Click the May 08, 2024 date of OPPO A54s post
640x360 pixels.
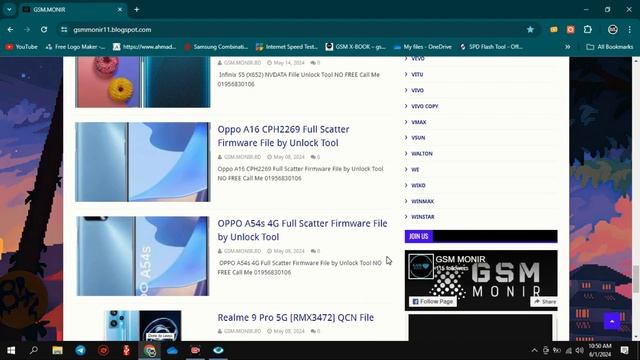pyautogui.click(x=289, y=251)
